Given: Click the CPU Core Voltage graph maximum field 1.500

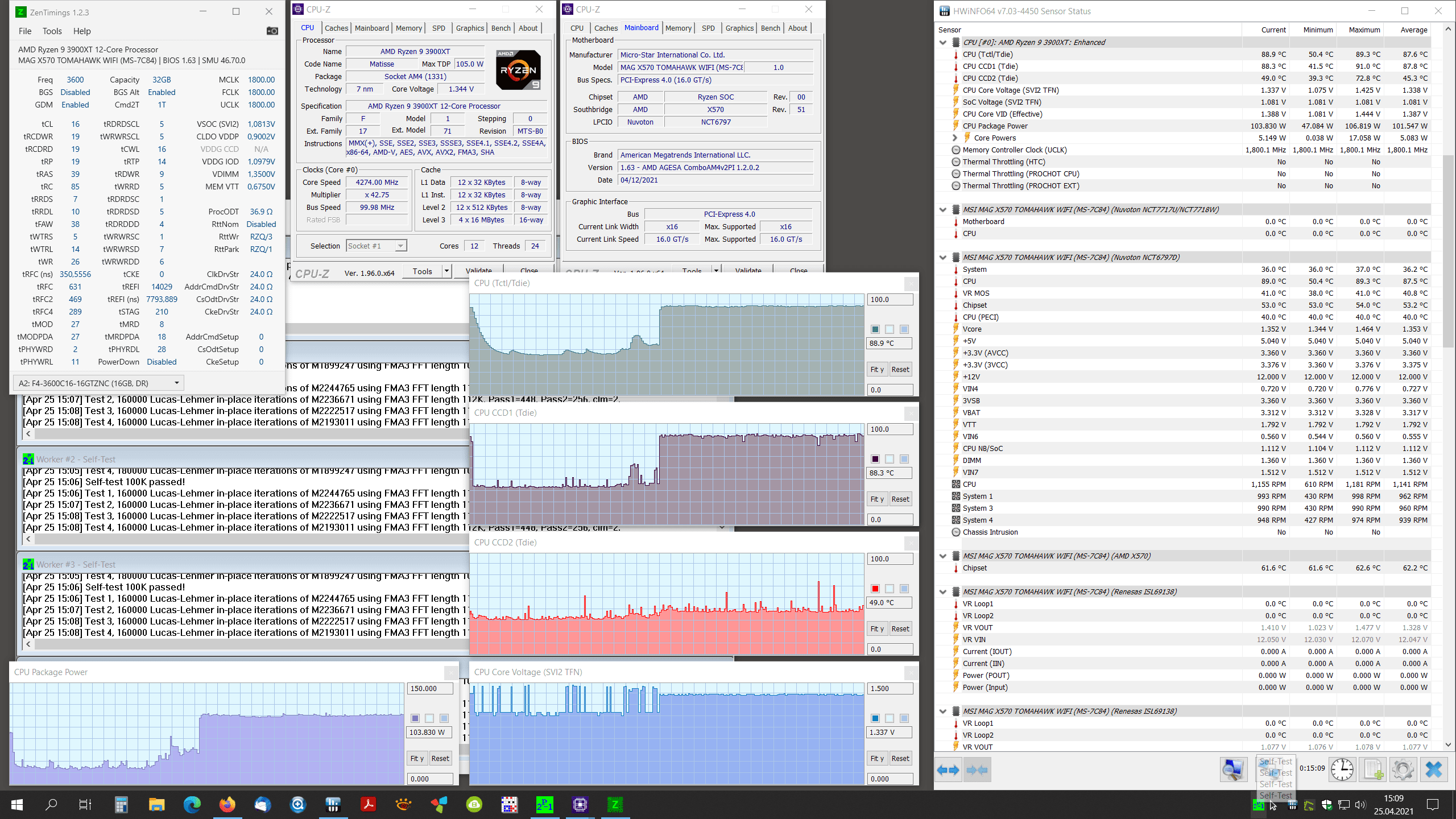Looking at the screenshot, I should tap(891, 688).
